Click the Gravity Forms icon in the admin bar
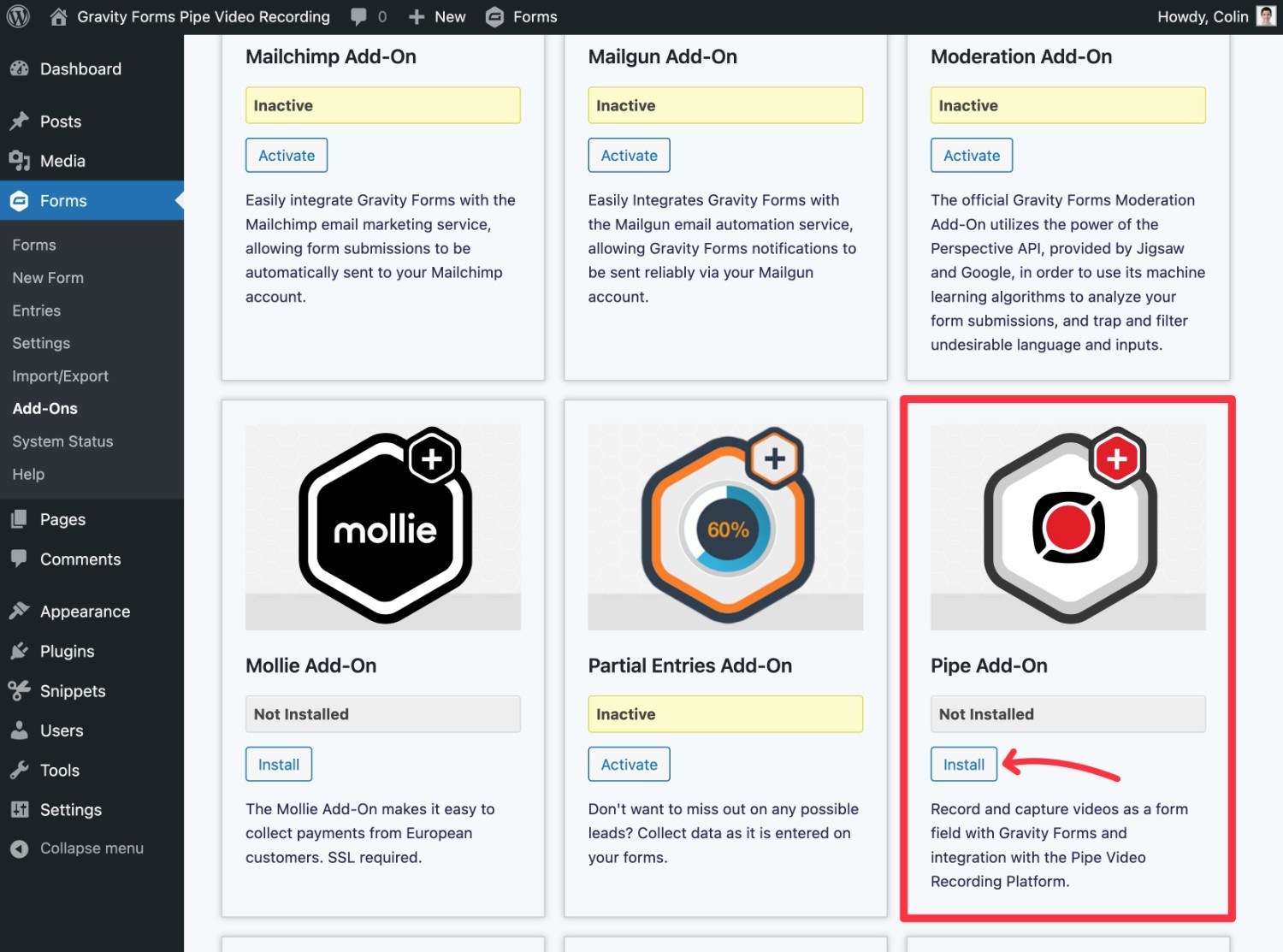Image resolution: width=1283 pixels, height=952 pixels. click(494, 16)
